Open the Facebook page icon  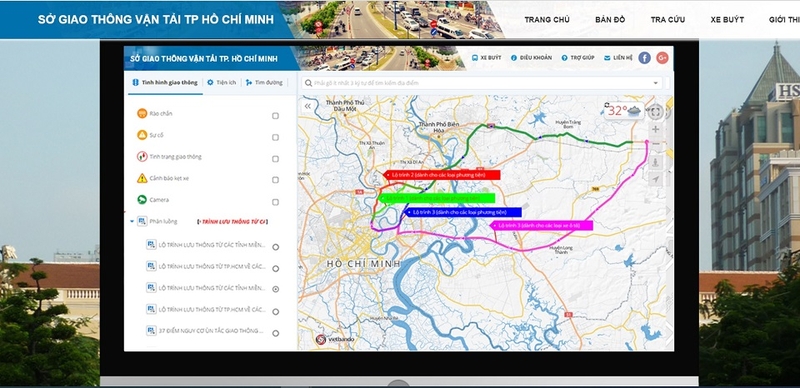point(644,58)
